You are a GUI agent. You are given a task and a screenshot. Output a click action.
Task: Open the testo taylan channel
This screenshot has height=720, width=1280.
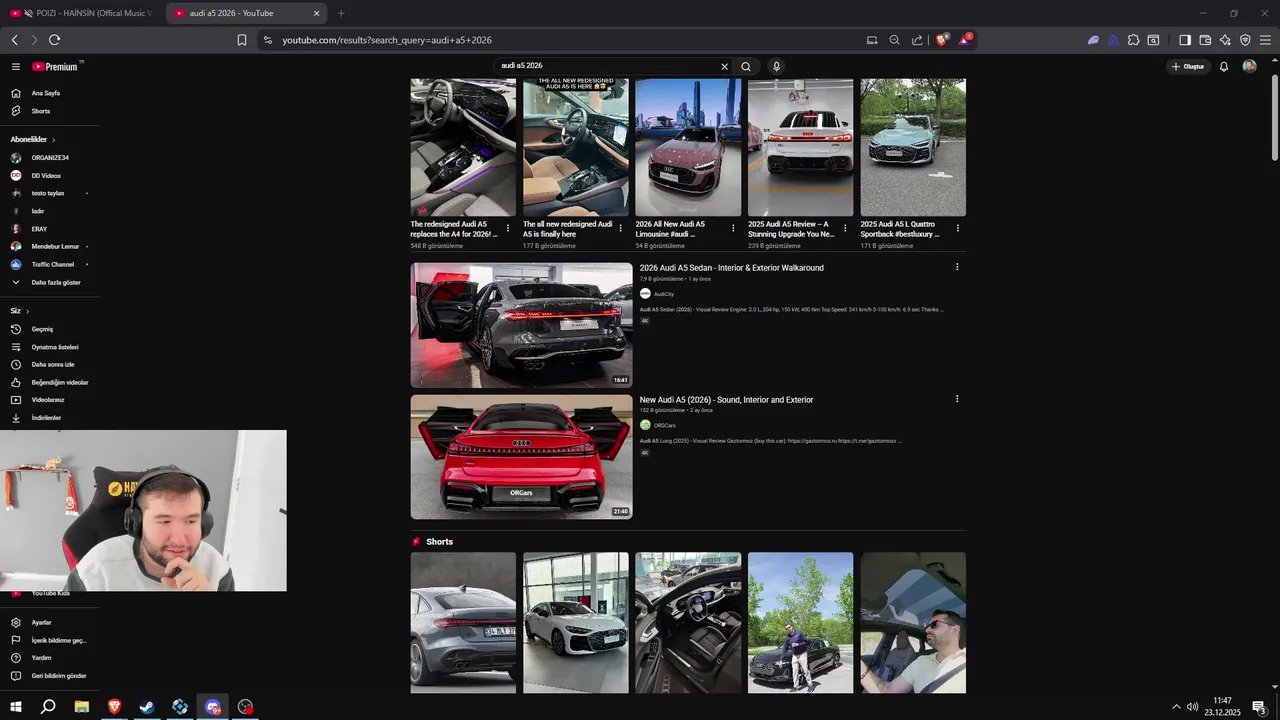click(x=50, y=193)
